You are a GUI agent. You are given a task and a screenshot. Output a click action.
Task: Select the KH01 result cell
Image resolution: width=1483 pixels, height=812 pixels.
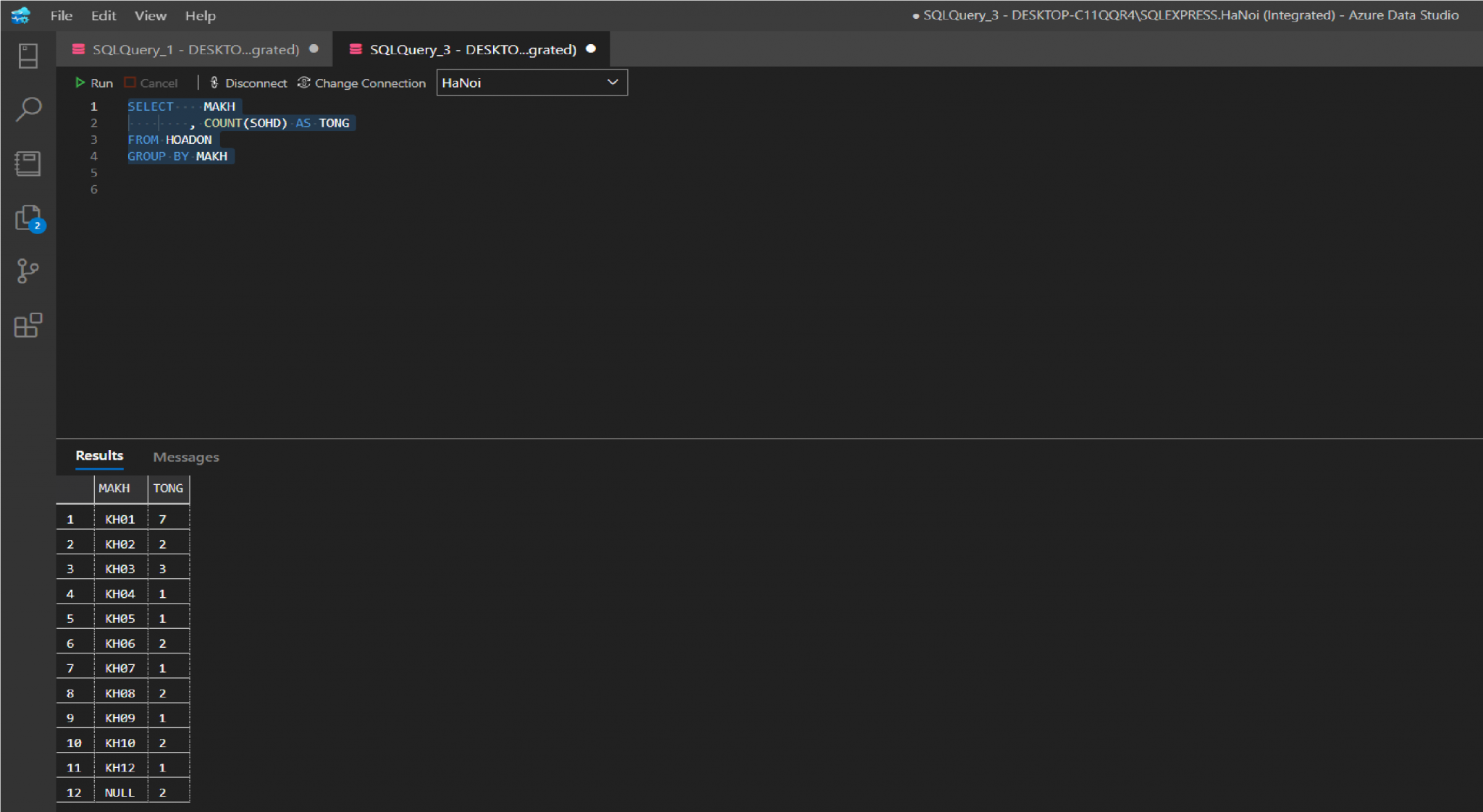120,519
